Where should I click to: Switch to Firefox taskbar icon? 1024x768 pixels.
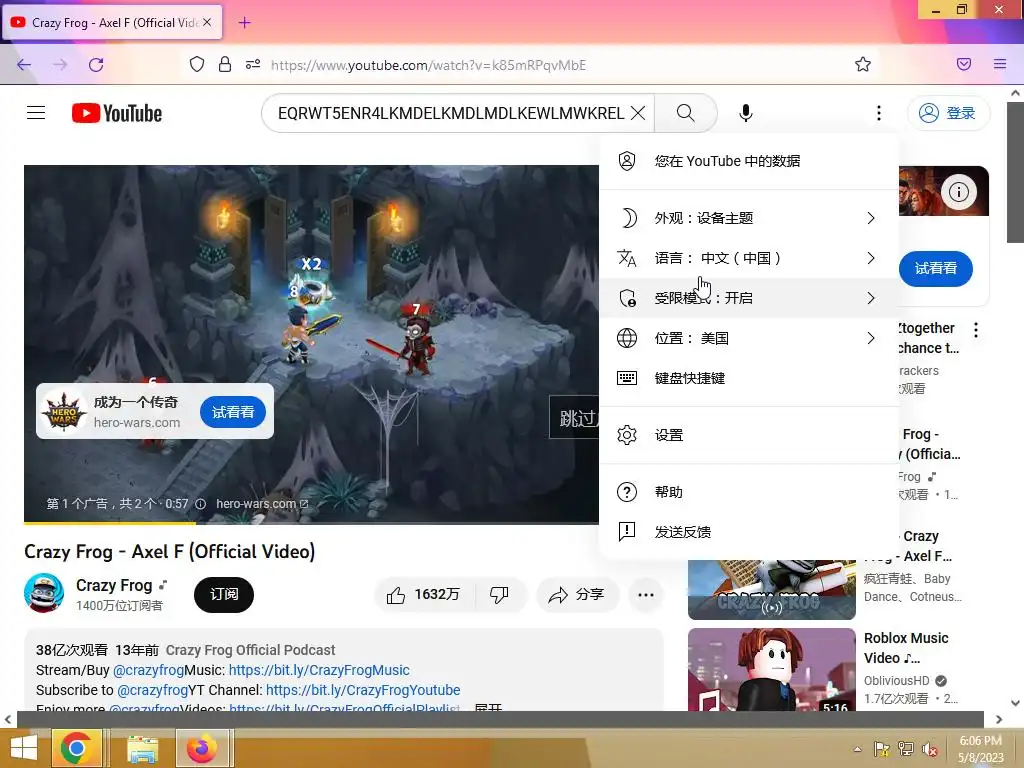click(202, 748)
